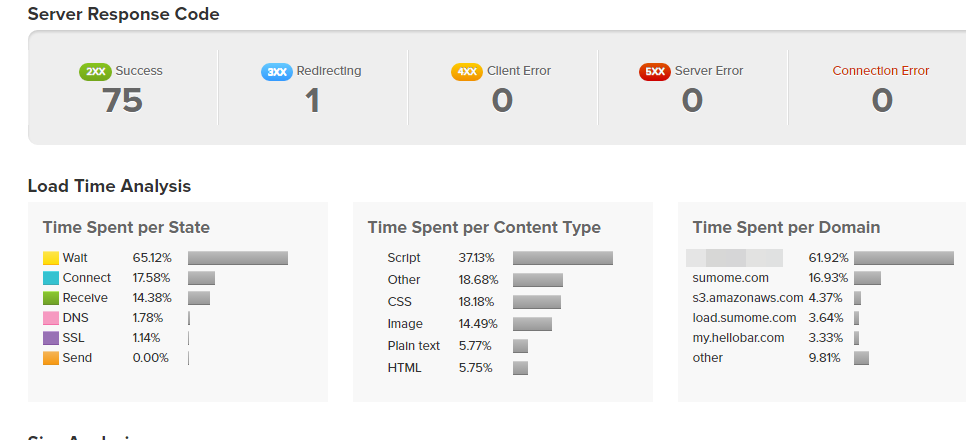Click the purple SSL color swatch
The height and width of the screenshot is (440, 966).
tap(51, 338)
